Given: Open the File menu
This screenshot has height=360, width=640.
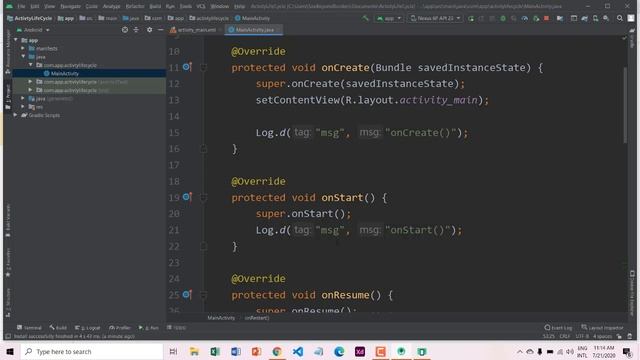Looking at the screenshot, I should pyautogui.click(x=21, y=6).
